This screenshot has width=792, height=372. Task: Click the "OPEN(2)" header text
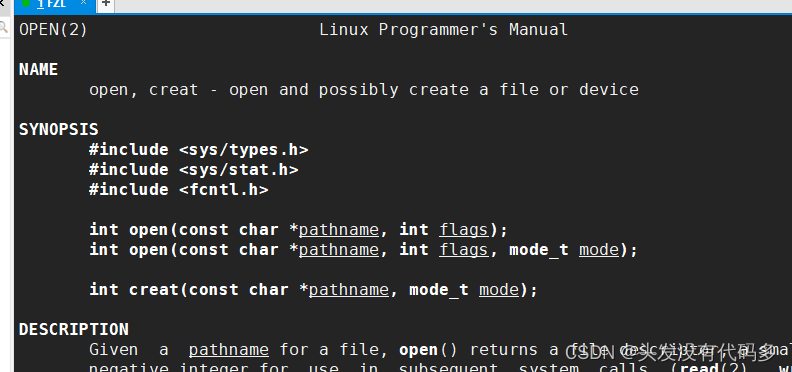(53, 30)
